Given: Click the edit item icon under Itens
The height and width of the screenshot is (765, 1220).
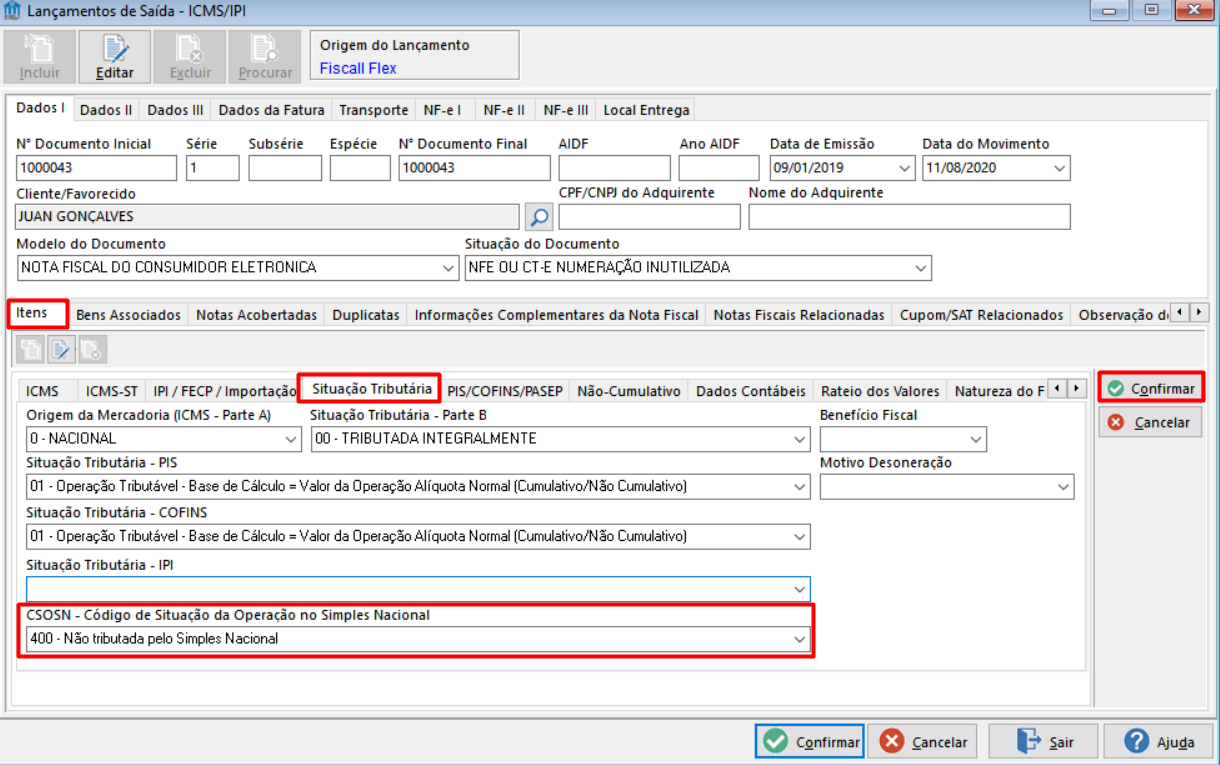Looking at the screenshot, I should [62, 349].
